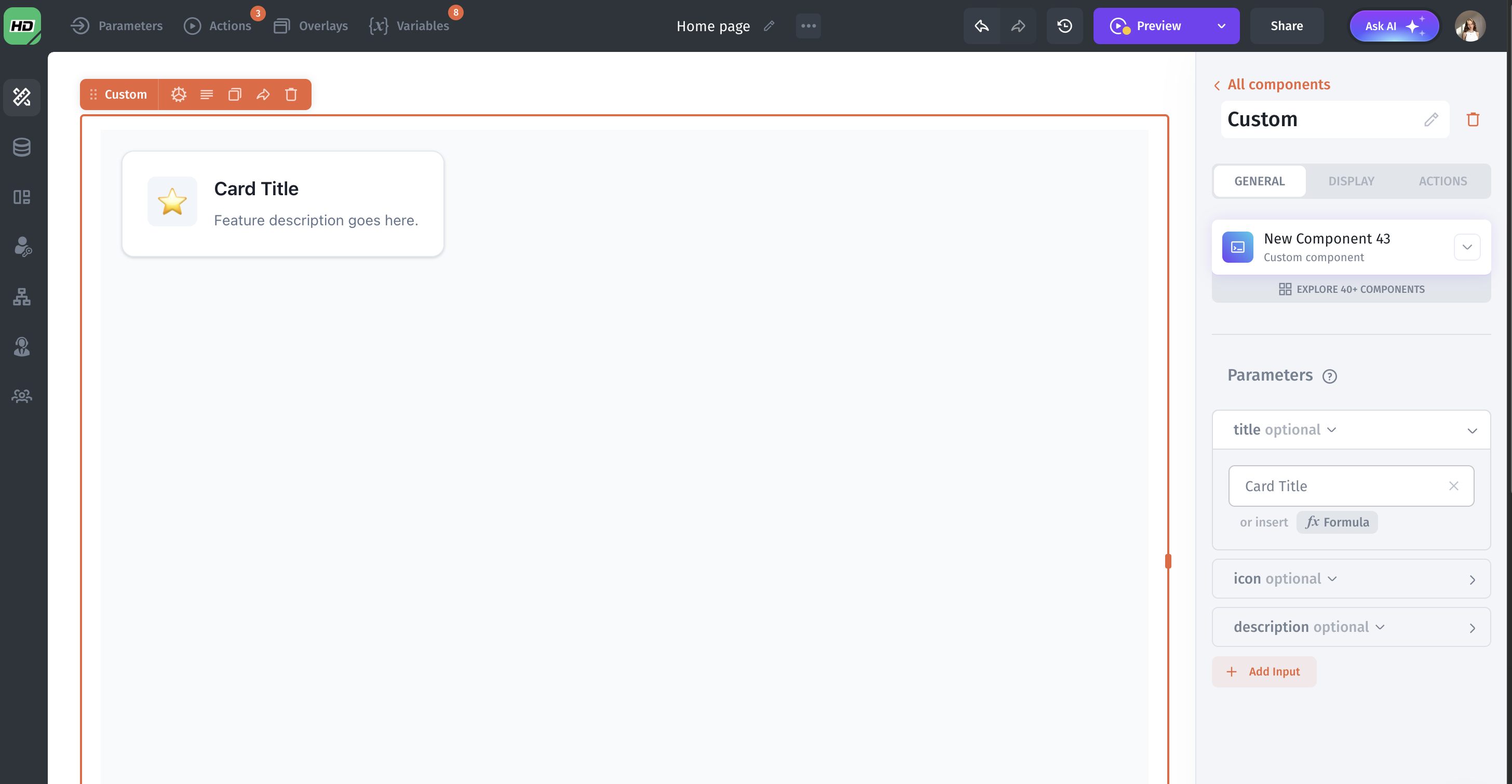1512x784 pixels.
Task: Click the undo arrow in top bar
Action: pyautogui.click(x=981, y=26)
